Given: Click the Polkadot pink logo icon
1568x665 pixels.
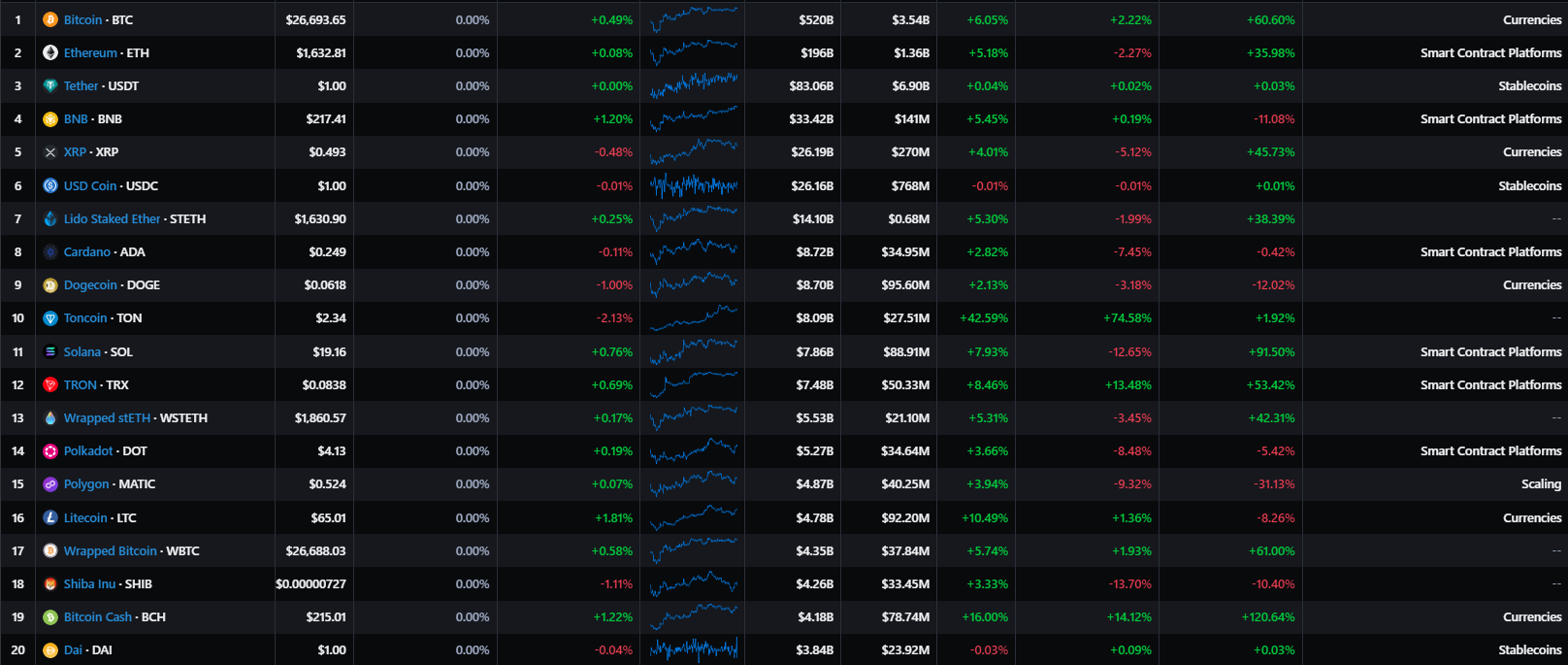Looking at the screenshot, I should coord(50,450).
